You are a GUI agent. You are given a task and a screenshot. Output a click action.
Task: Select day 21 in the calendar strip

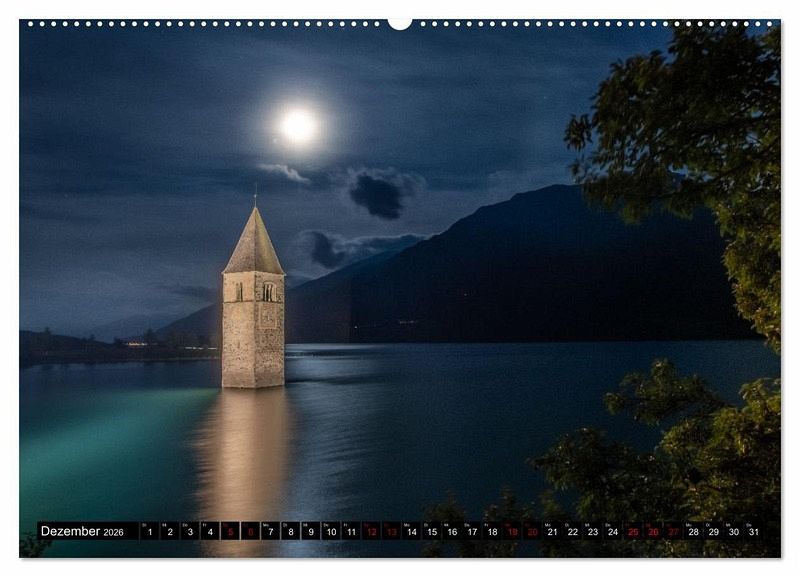[x=553, y=531]
